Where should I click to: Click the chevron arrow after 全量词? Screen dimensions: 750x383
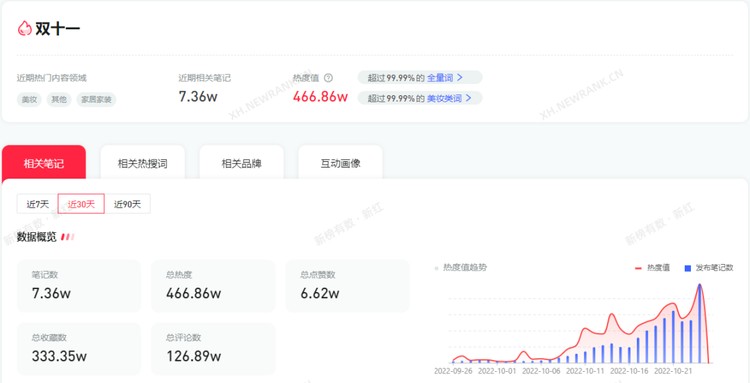(460, 77)
